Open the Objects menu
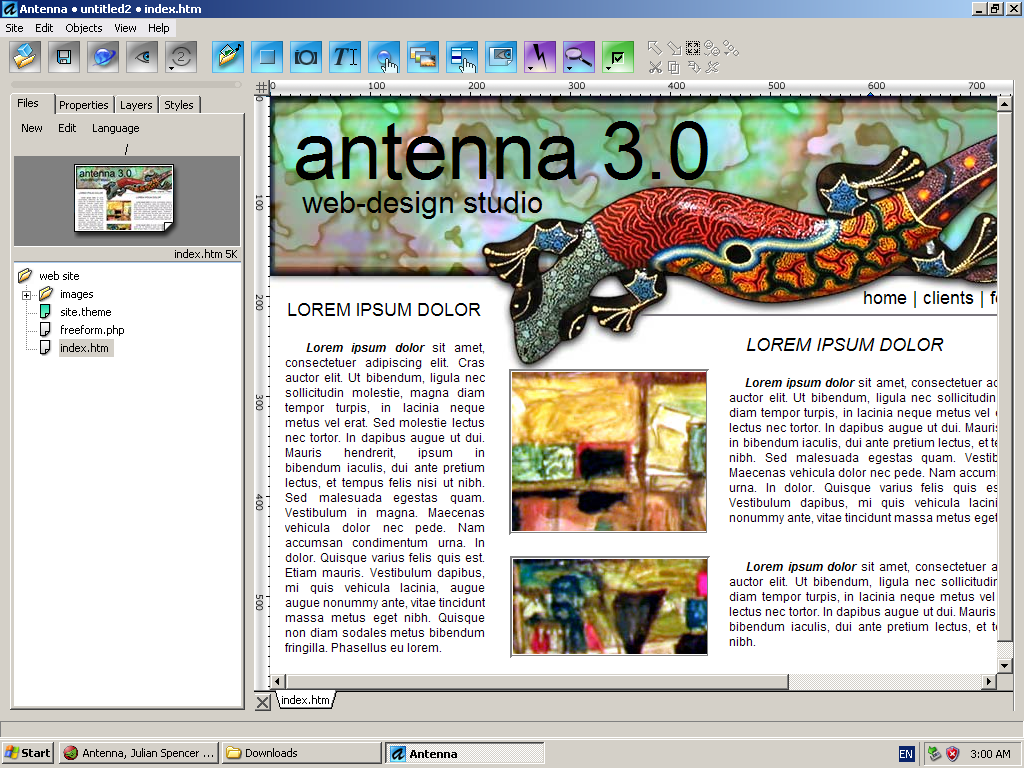Image resolution: width=1024 pixels, height=768 pixels. coord(84,28)
